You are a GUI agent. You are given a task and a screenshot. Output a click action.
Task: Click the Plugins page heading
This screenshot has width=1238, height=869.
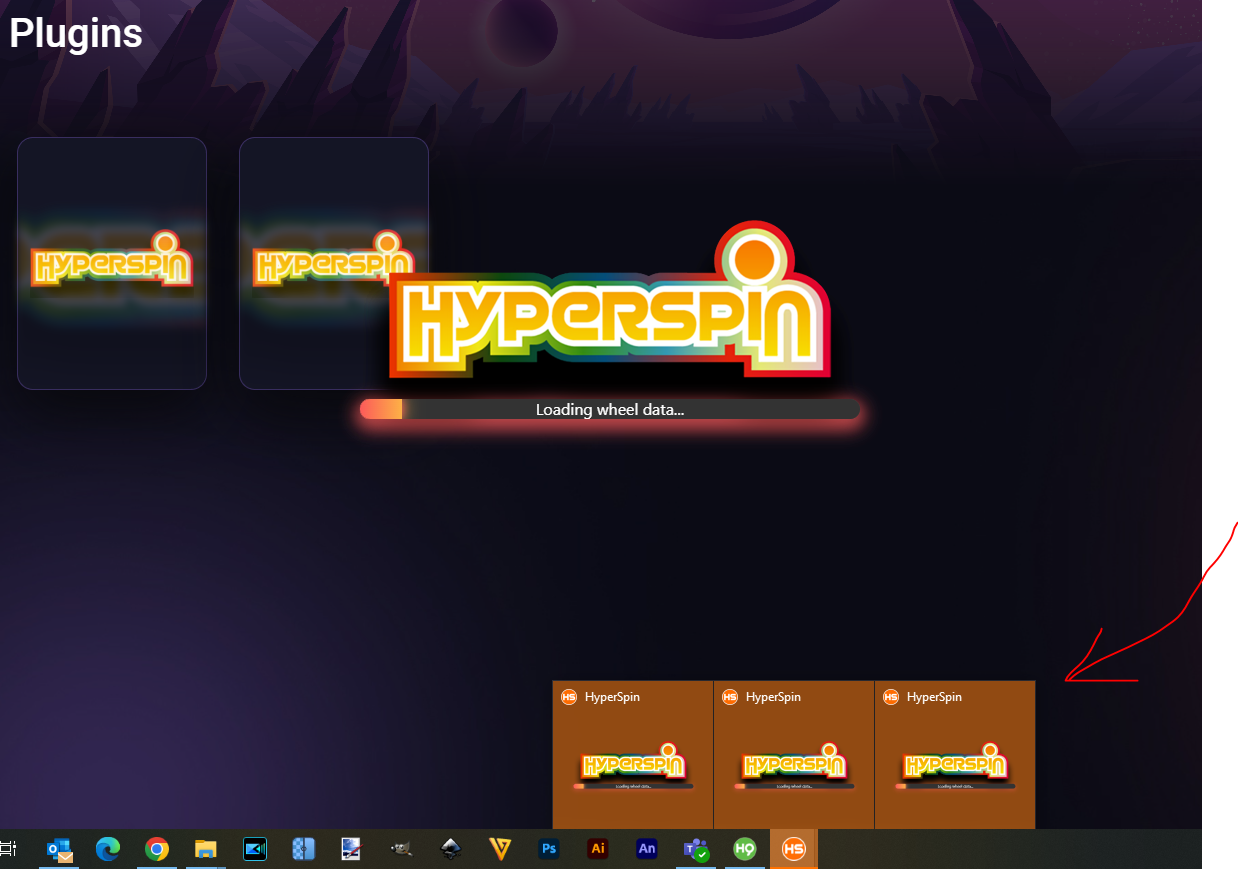75,33
